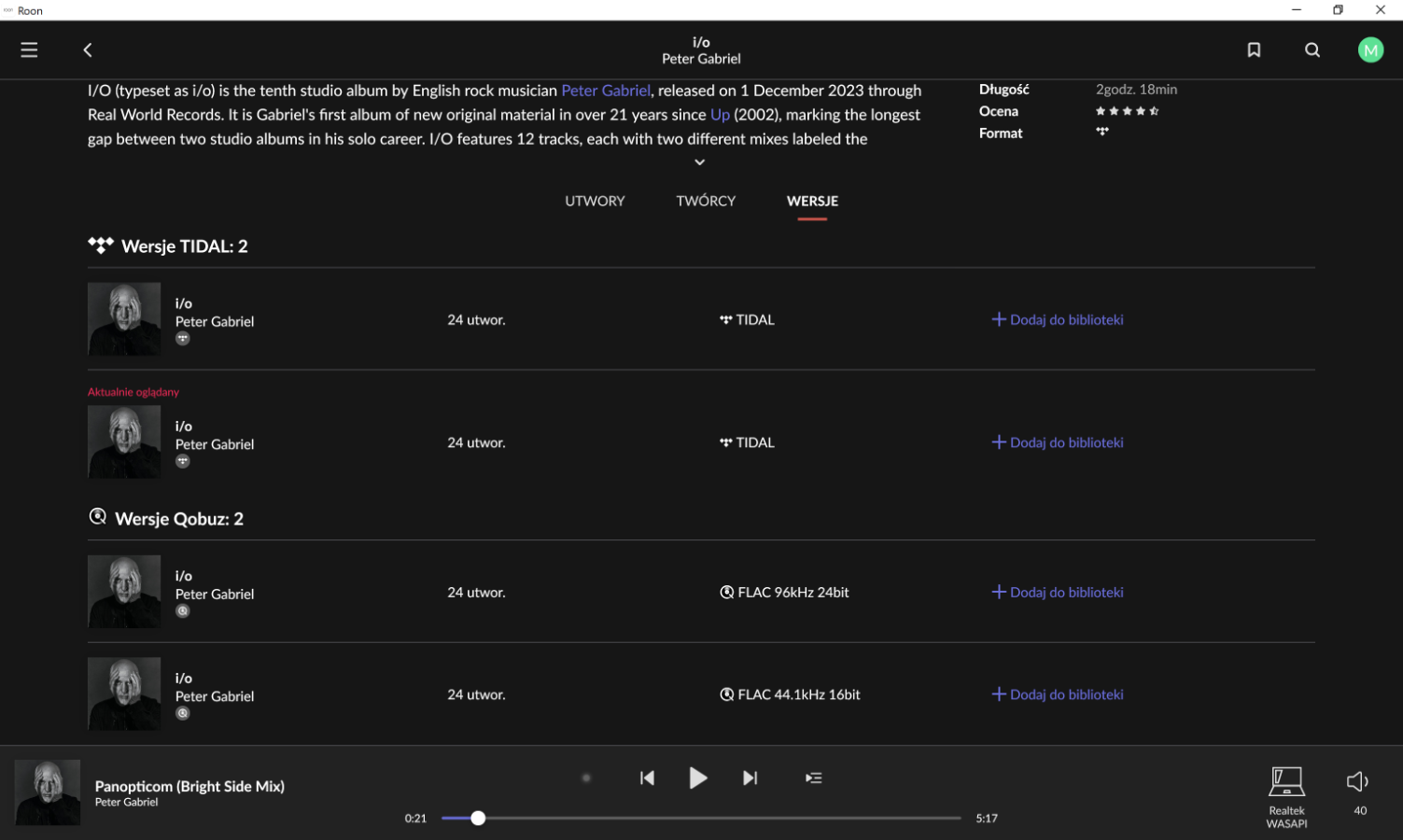This screenshot has width=1403, height=840.
Task: Open the play queue icon
Action: [813, 777]
